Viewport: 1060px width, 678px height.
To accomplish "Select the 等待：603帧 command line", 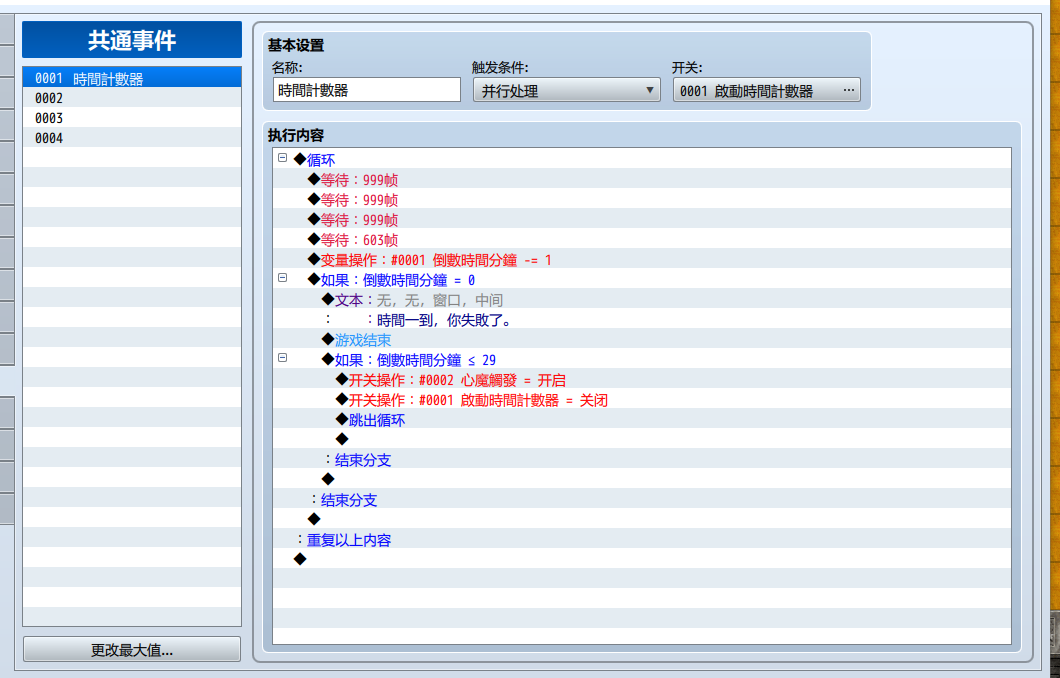I will pyautogui.click(x=642, y=240).
